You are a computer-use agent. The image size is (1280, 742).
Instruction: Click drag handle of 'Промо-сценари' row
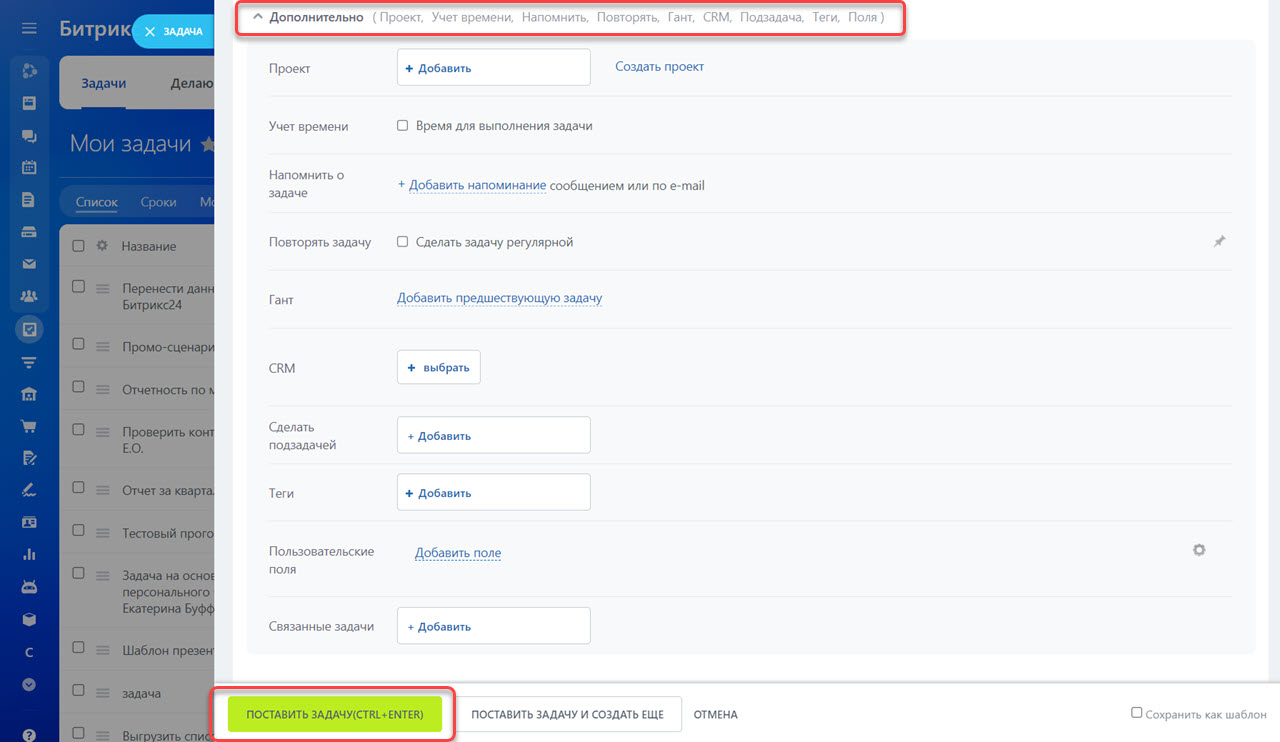(x=101, y=346)
